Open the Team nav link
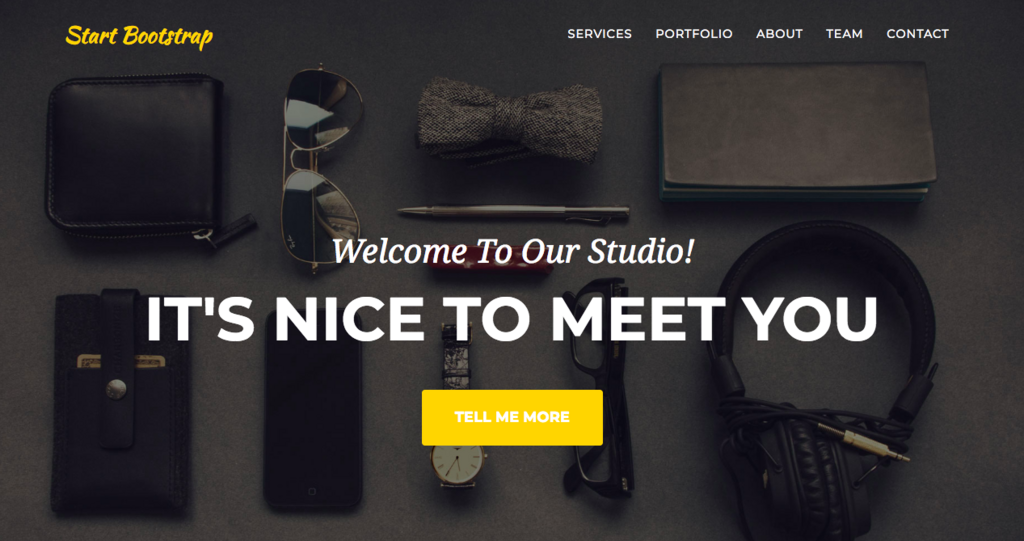The height and width of the screenshot is (541, 1024). click(x=844, y=34)
